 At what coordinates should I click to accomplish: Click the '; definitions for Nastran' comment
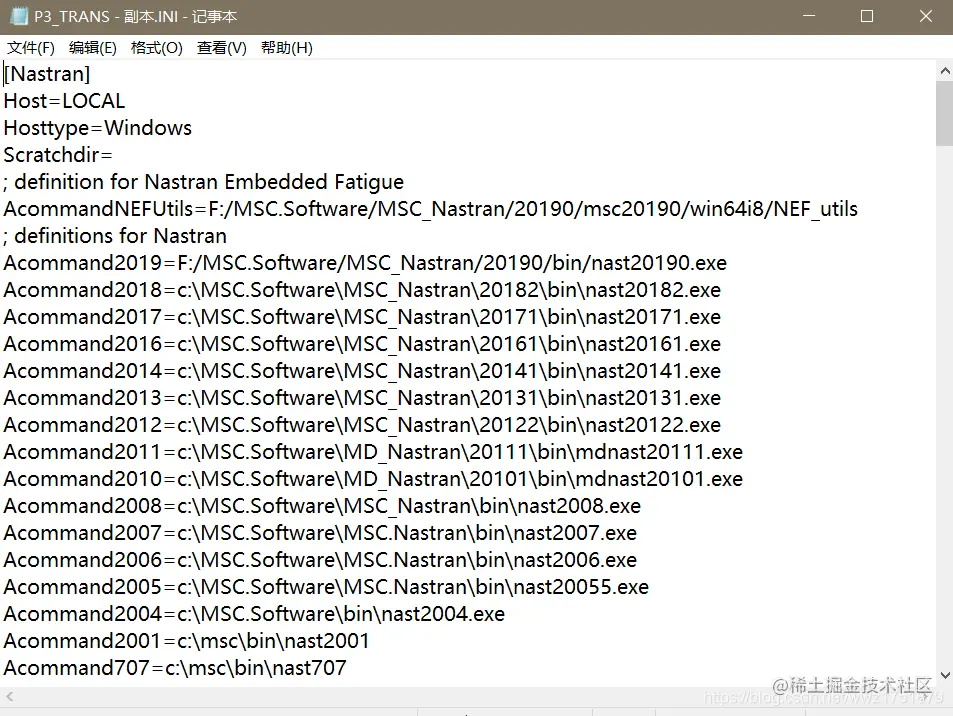(x=115, y=236)
